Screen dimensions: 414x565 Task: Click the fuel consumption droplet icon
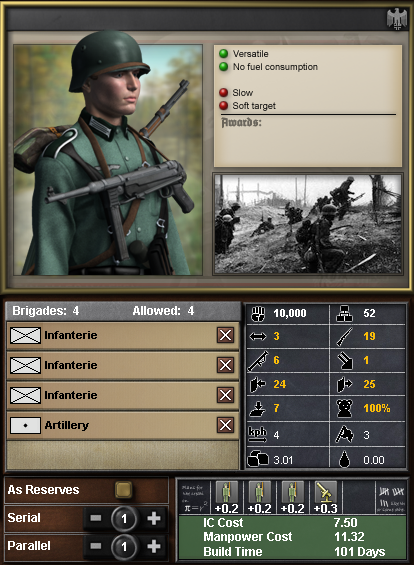(344, 459)
